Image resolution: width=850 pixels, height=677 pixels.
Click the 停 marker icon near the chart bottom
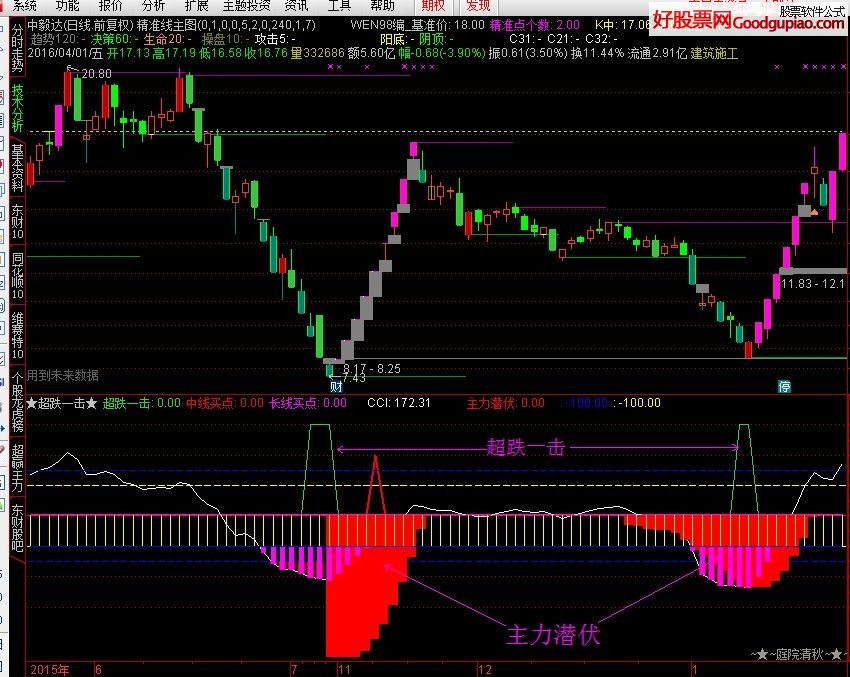point(785,386)
